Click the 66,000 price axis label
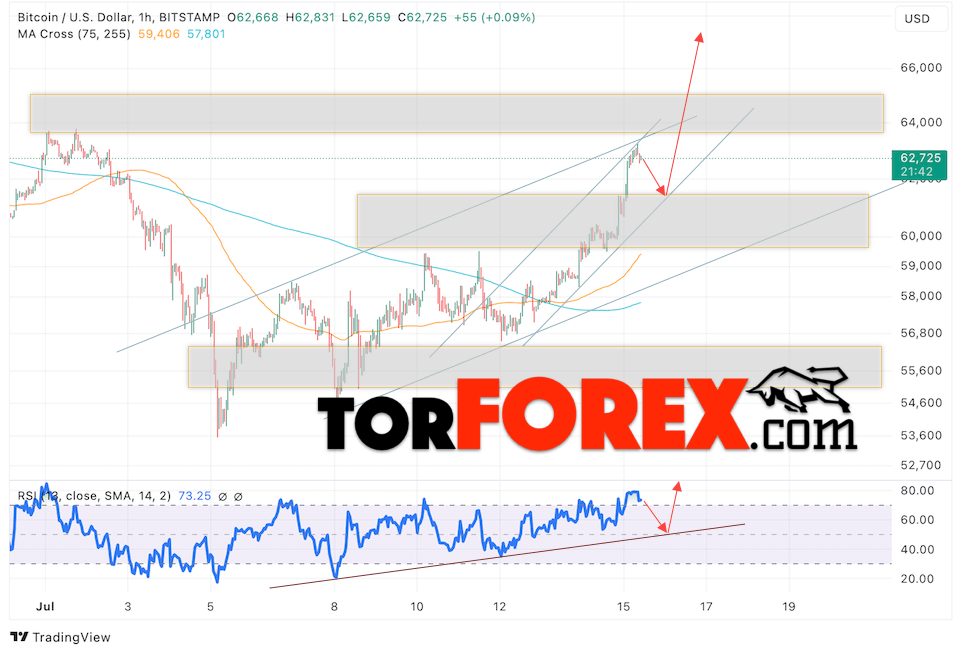Image resolution: width=962 pixels, height=654 pixels. click(x=921, y=67)
